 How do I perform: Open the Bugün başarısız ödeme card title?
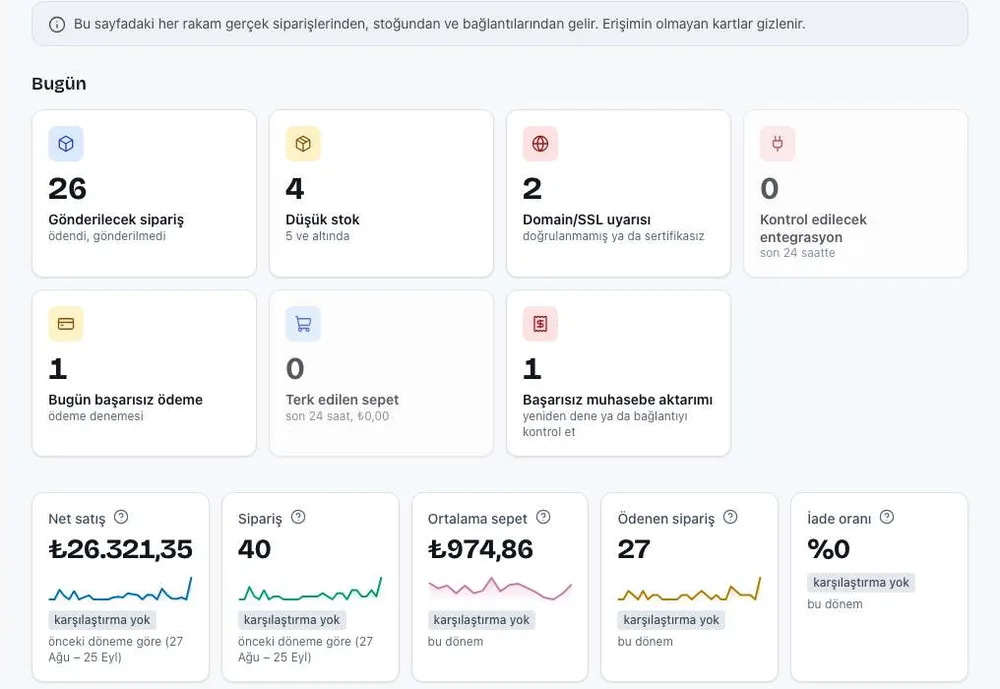126,400
